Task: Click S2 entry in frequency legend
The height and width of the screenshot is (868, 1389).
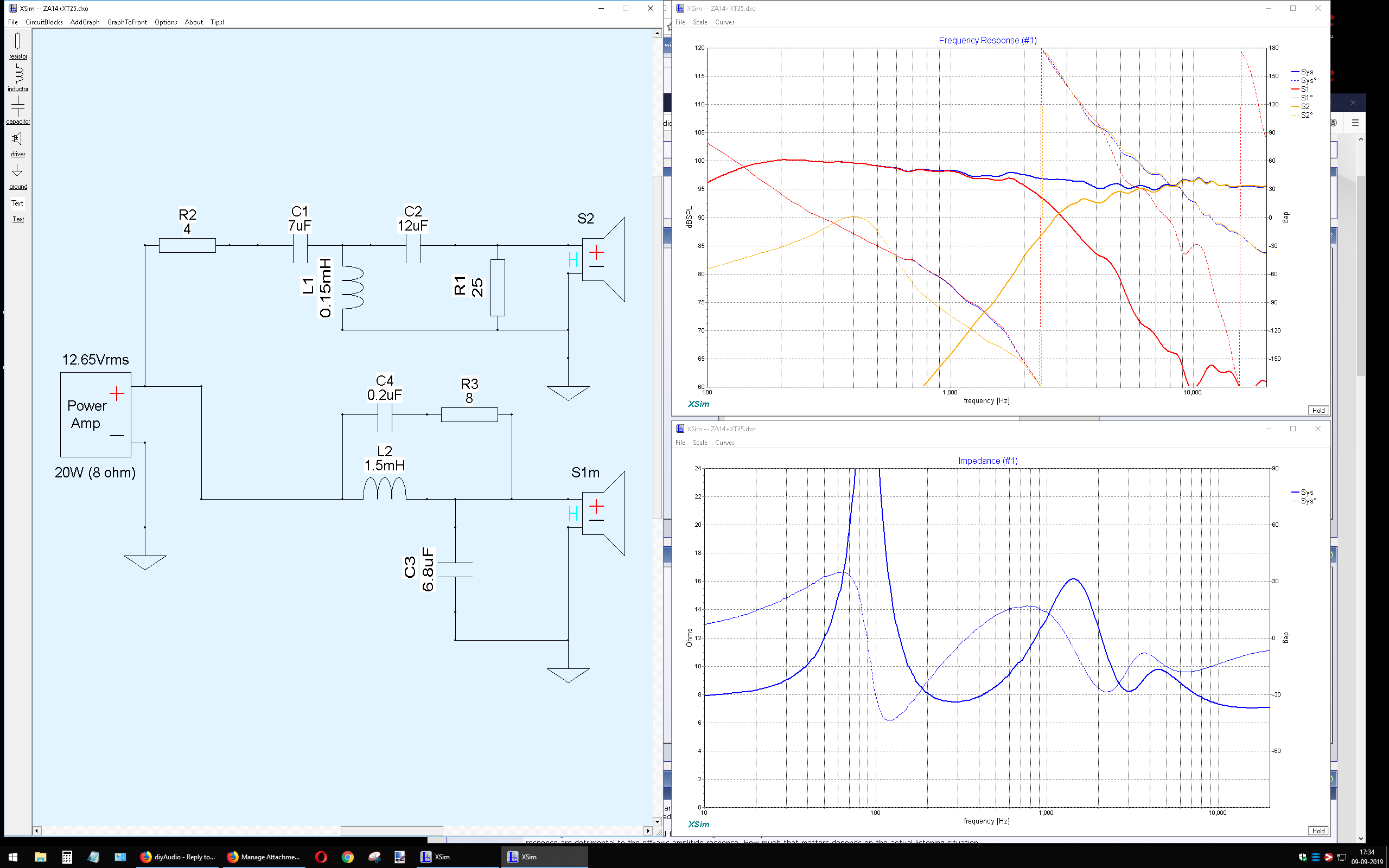Action: click(1301, 106)
